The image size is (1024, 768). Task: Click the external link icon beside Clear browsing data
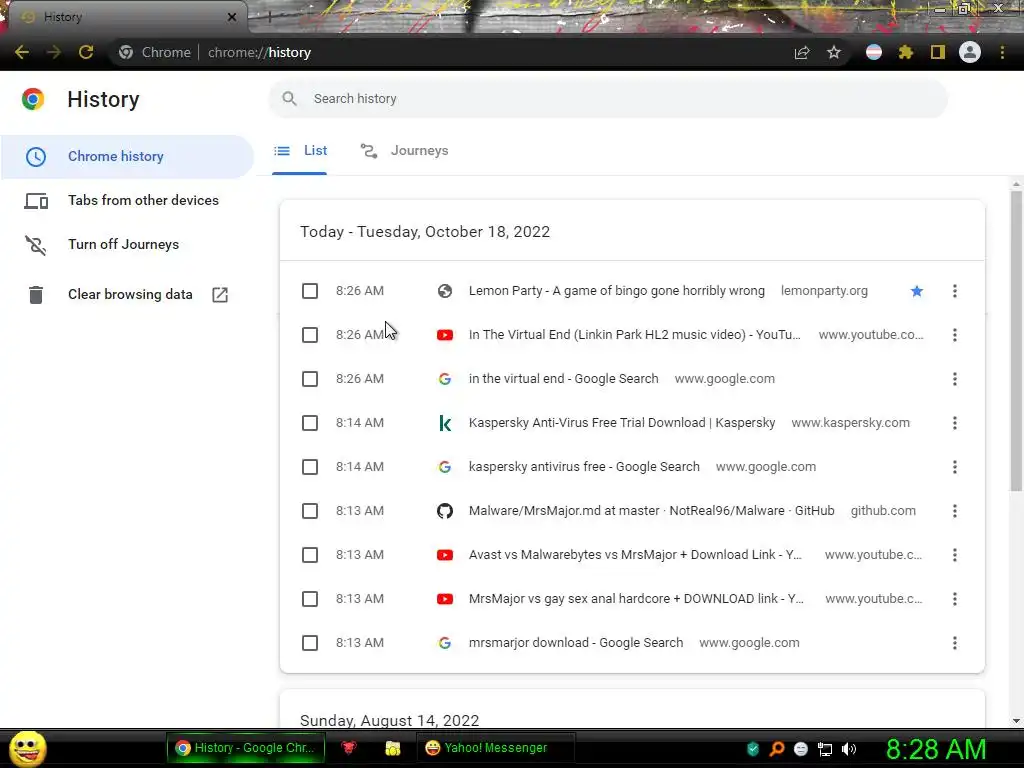pyautogui.click(x=220, y=295)
